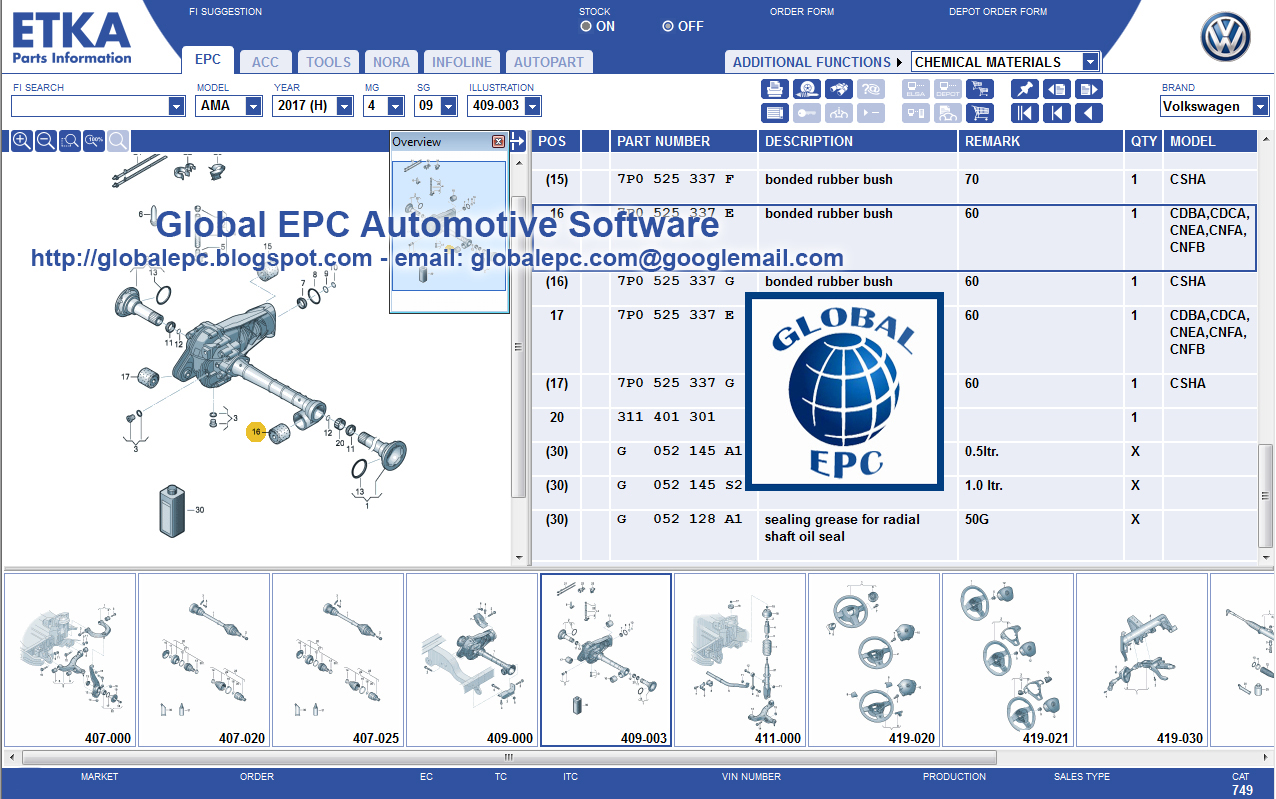
Task: Click the double shopping carts icon
Action: click(980, 89)
